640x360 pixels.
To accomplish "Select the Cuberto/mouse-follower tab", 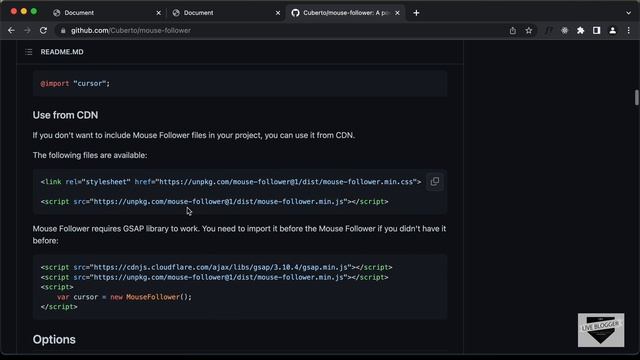I will coord(345,13).
